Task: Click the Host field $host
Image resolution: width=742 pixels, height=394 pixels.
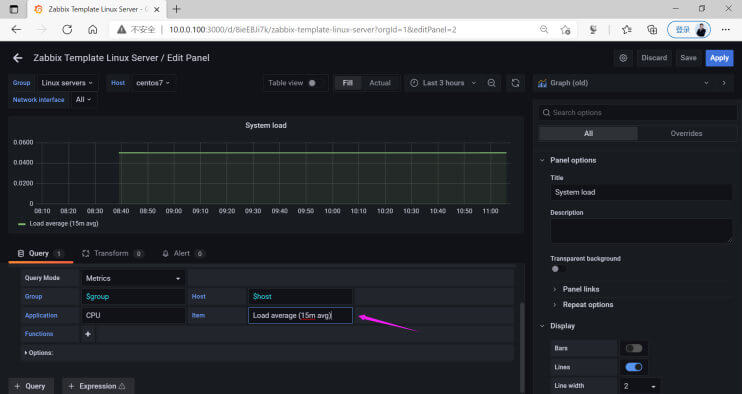Action: tap(300, 297)
